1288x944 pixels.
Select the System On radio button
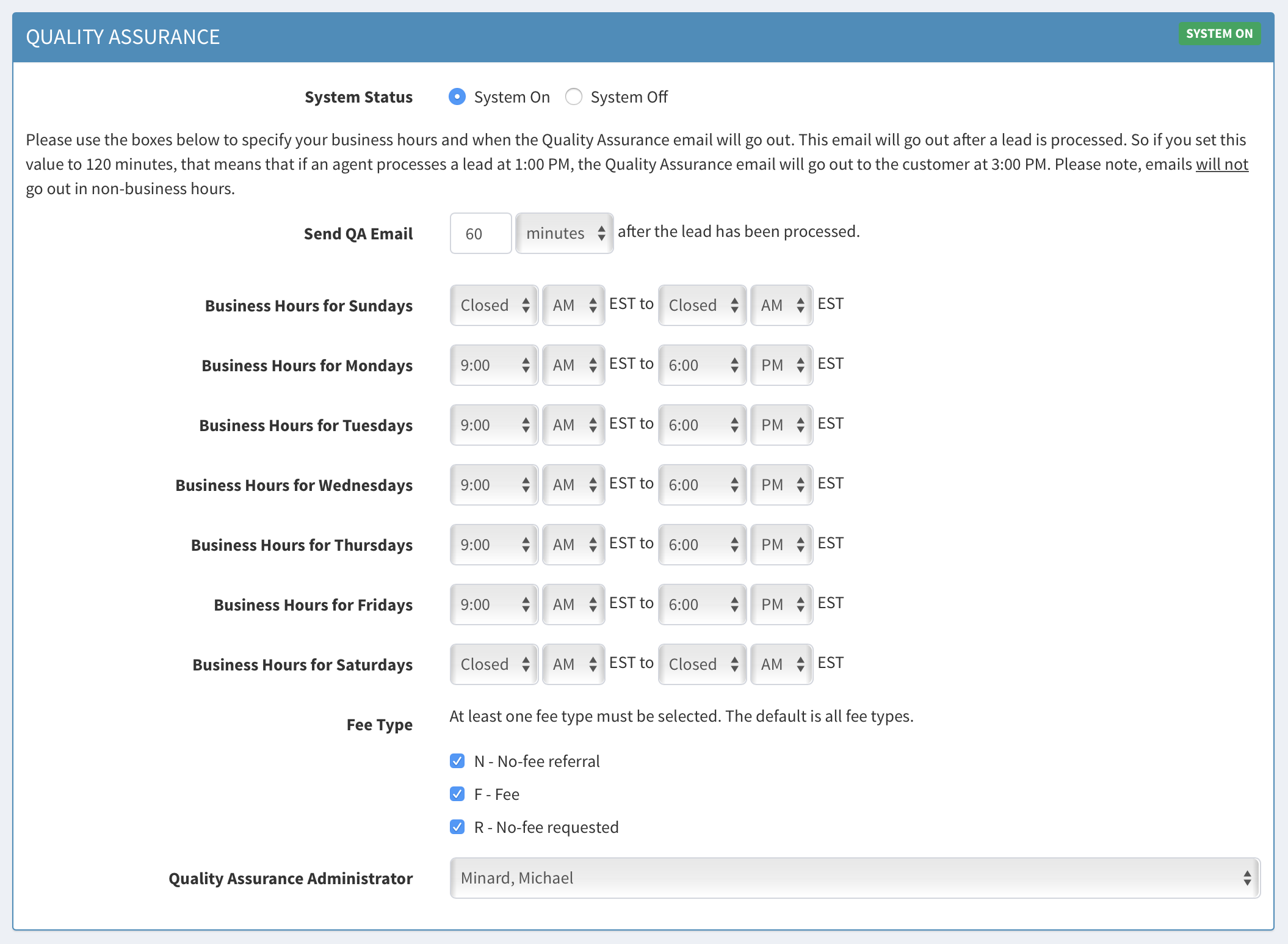[457, 96]
